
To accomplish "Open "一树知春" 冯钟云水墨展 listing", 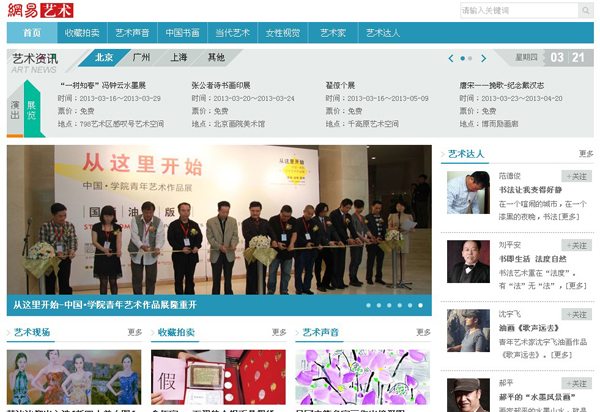I will tap(103, 85).
